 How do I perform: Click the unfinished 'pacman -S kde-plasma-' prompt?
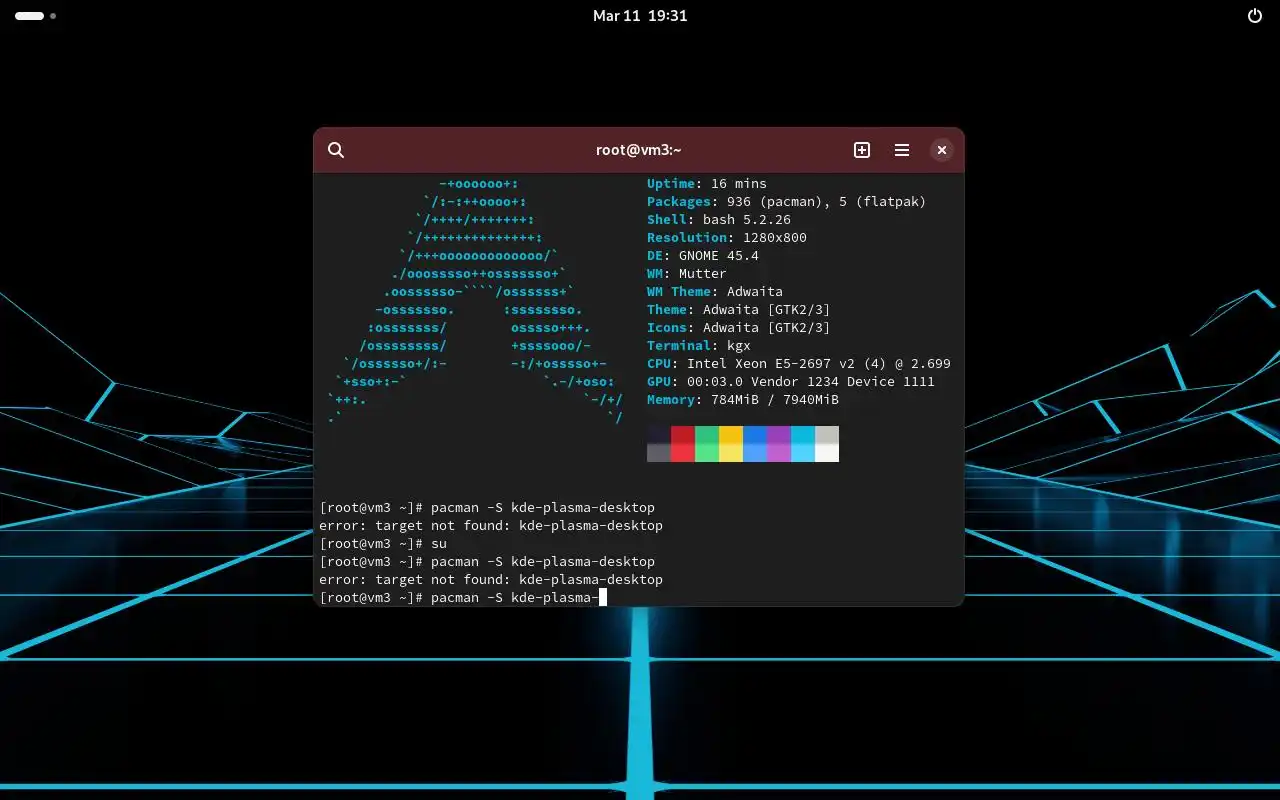click(463, 598)
